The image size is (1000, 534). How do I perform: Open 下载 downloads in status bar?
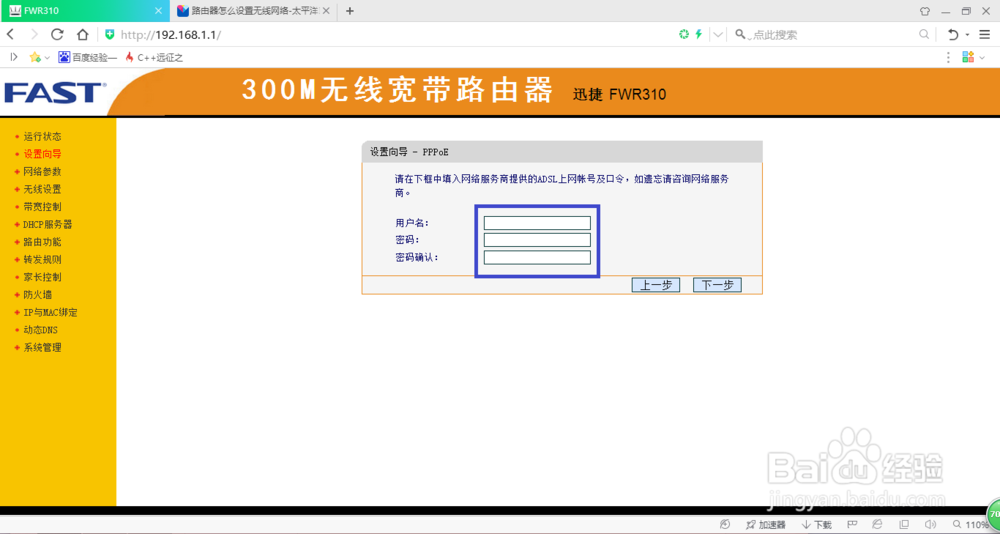coord(817,524)
